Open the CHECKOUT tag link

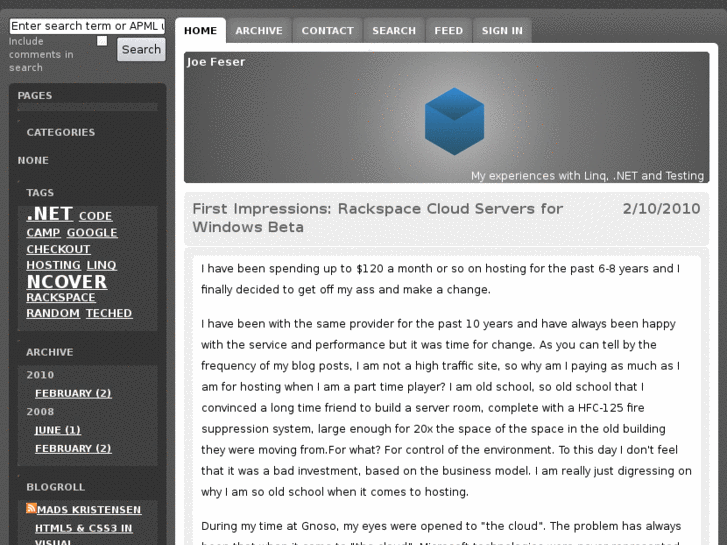pyautogui.click(x=58, y=250)
